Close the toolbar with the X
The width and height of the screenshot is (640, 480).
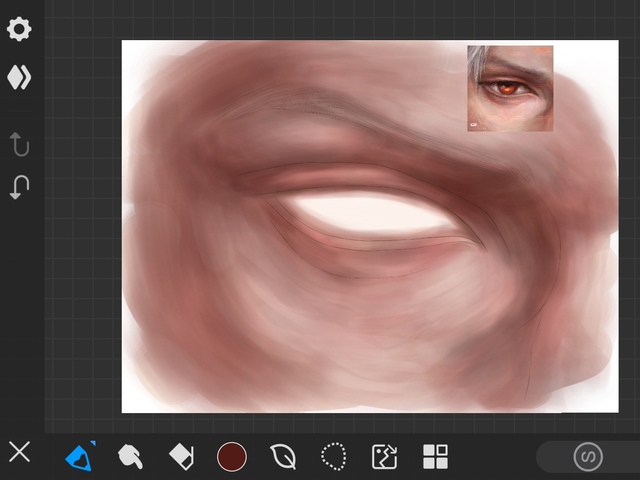click(19, 453)
